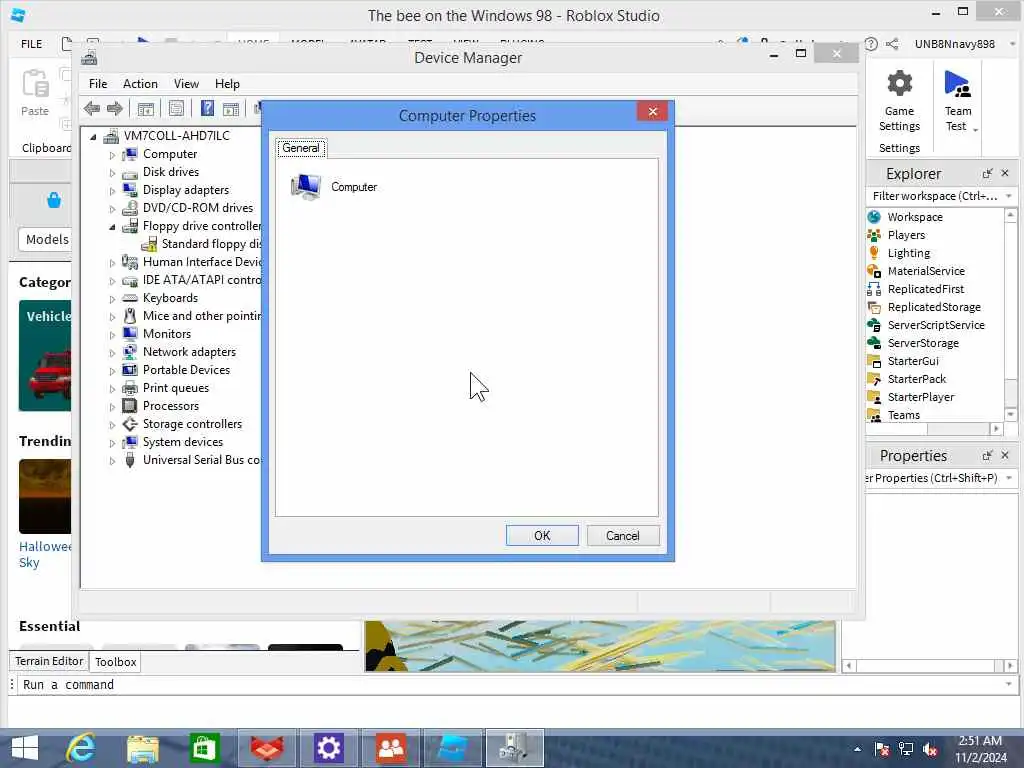Click the Explorer panel scroll down arrow

[1010, 414]
